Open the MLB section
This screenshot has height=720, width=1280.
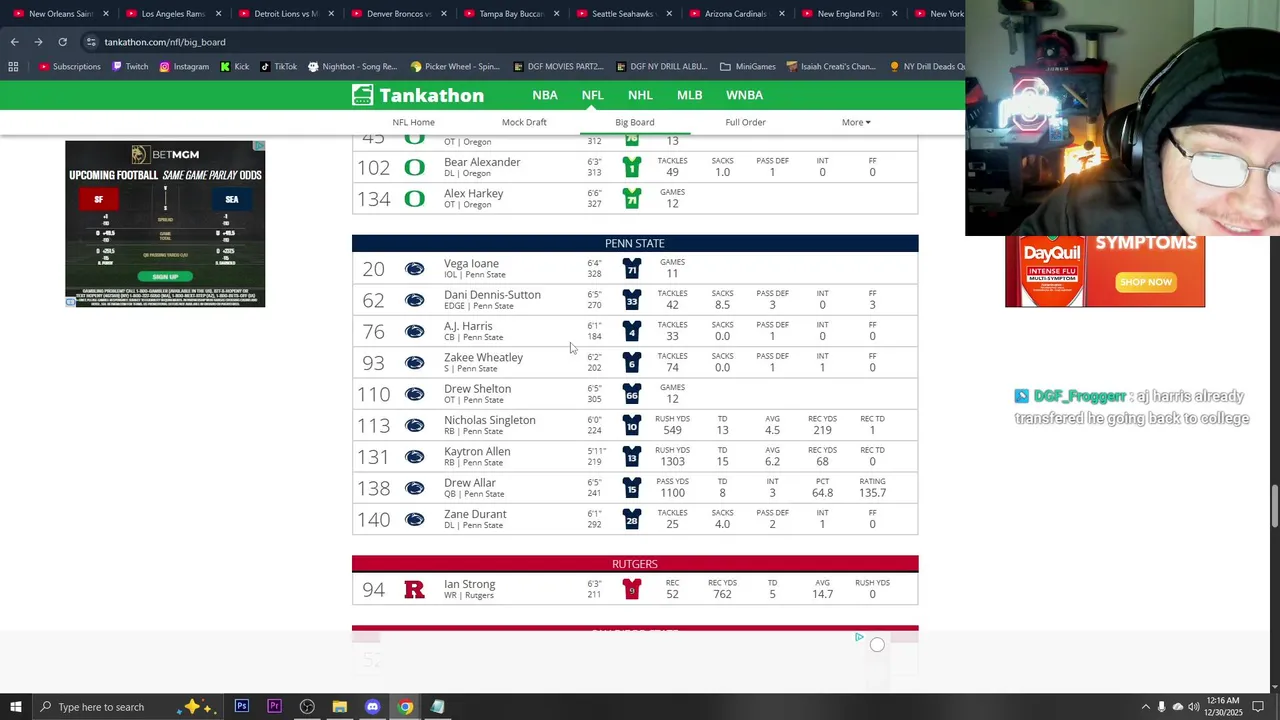(x=689, y=95)
